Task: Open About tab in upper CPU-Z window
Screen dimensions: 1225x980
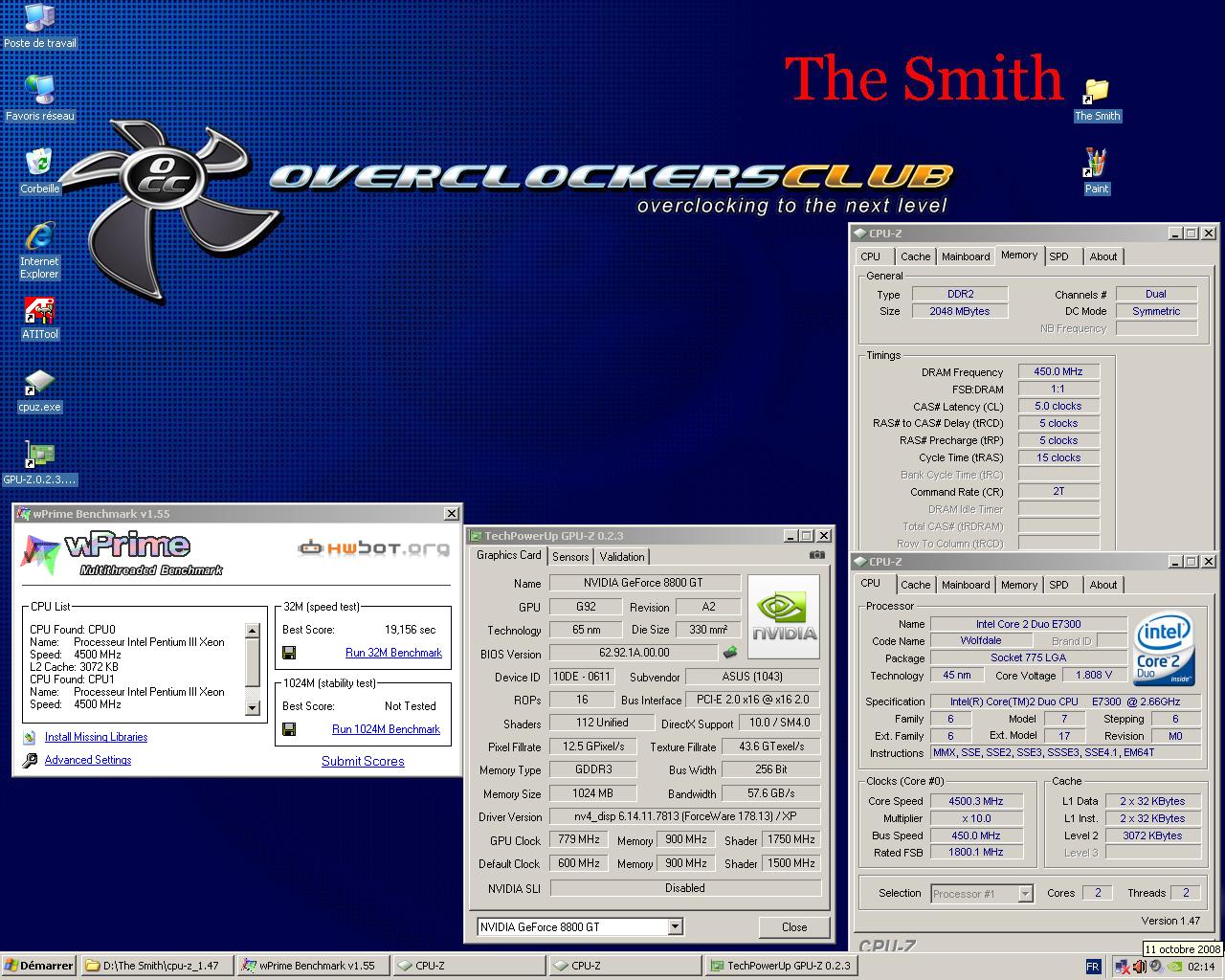Action: 1102,256
